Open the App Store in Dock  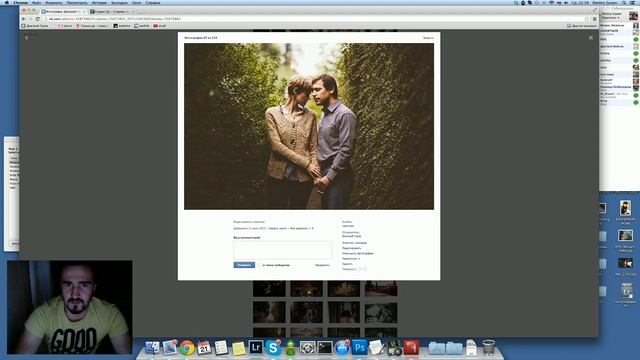coord(342,348)
